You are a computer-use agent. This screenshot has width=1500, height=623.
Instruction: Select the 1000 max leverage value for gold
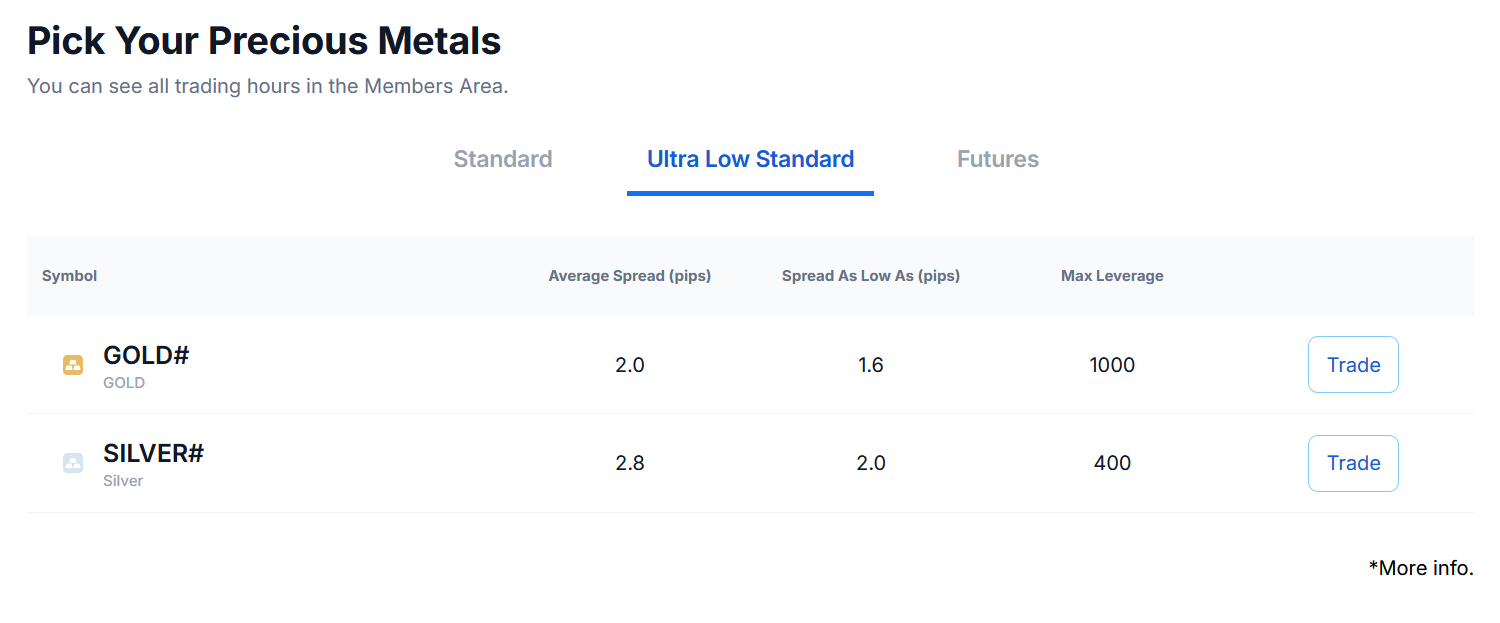(x=1112, y=365)
